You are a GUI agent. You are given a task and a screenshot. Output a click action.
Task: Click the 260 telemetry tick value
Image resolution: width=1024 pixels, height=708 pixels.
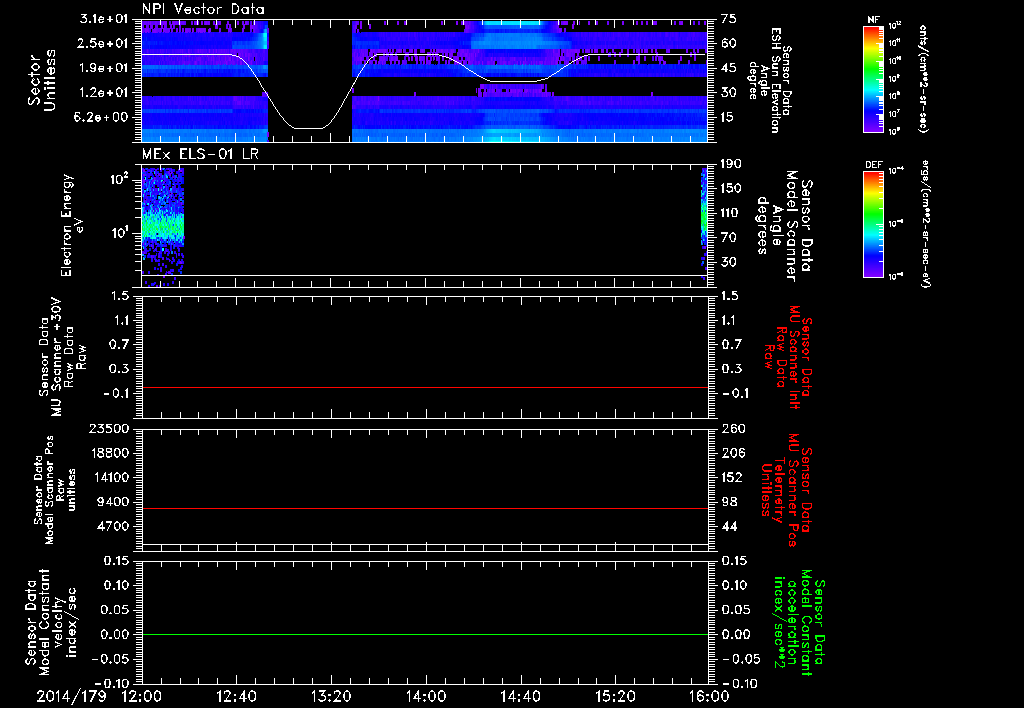click(x=733, y=428)
